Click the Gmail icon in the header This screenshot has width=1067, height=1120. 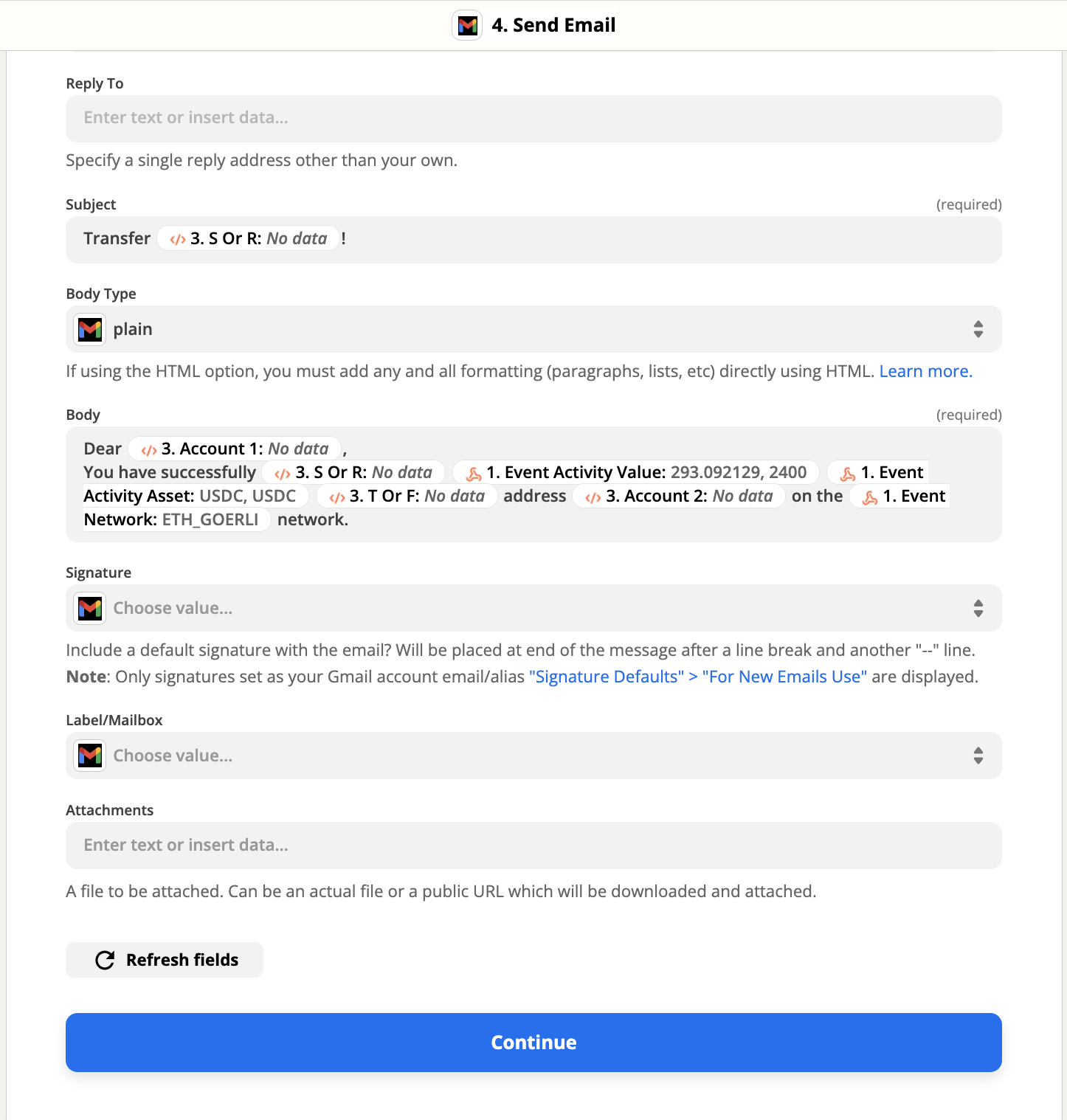point(467,25)
